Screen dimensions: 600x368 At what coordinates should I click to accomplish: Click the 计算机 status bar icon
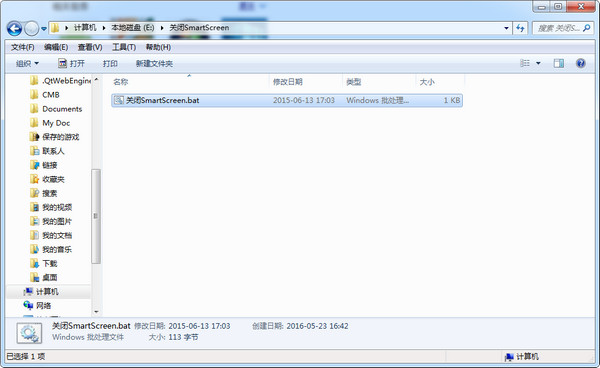509,357
